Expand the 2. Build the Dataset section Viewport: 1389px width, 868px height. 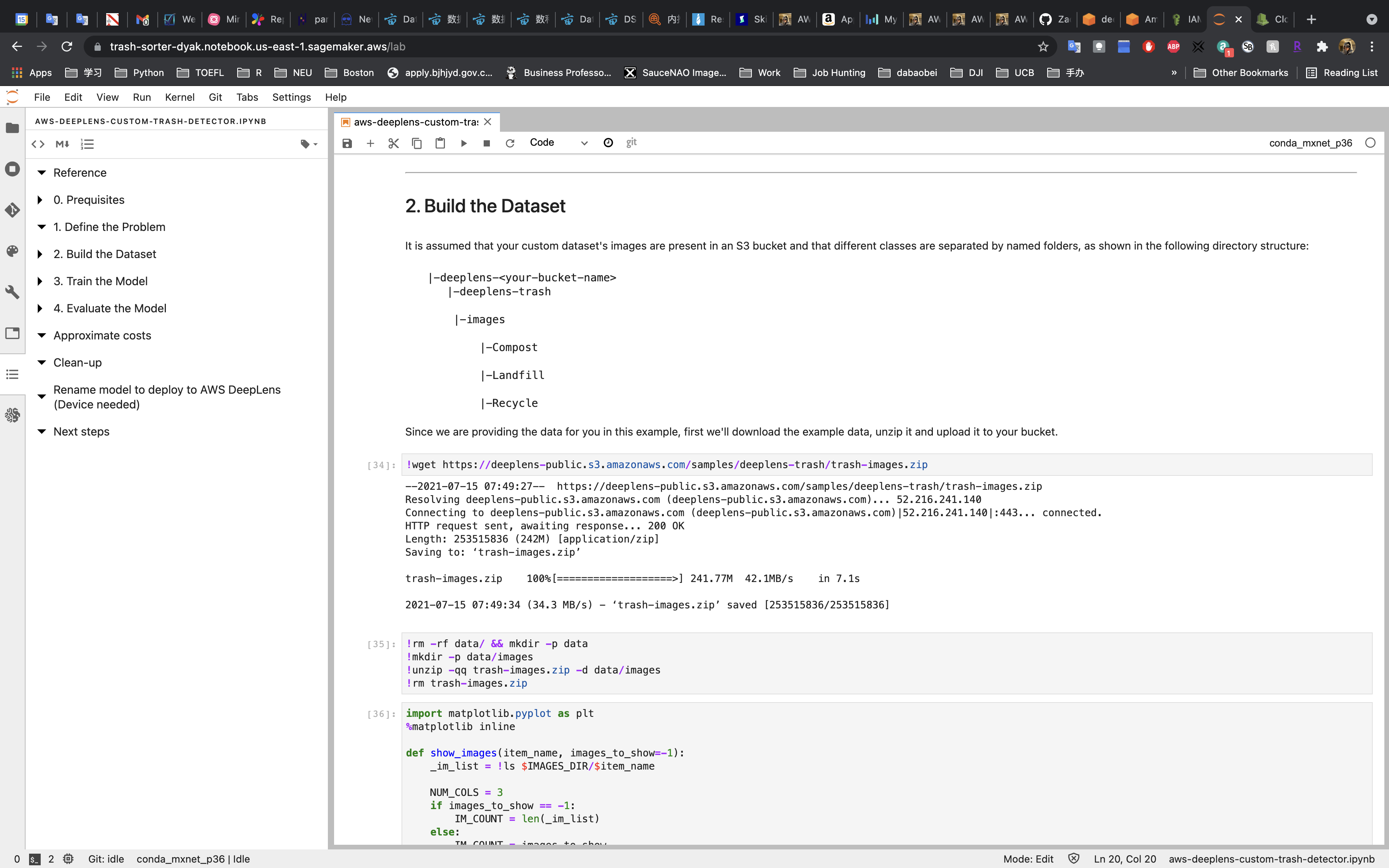coord(40,254)
